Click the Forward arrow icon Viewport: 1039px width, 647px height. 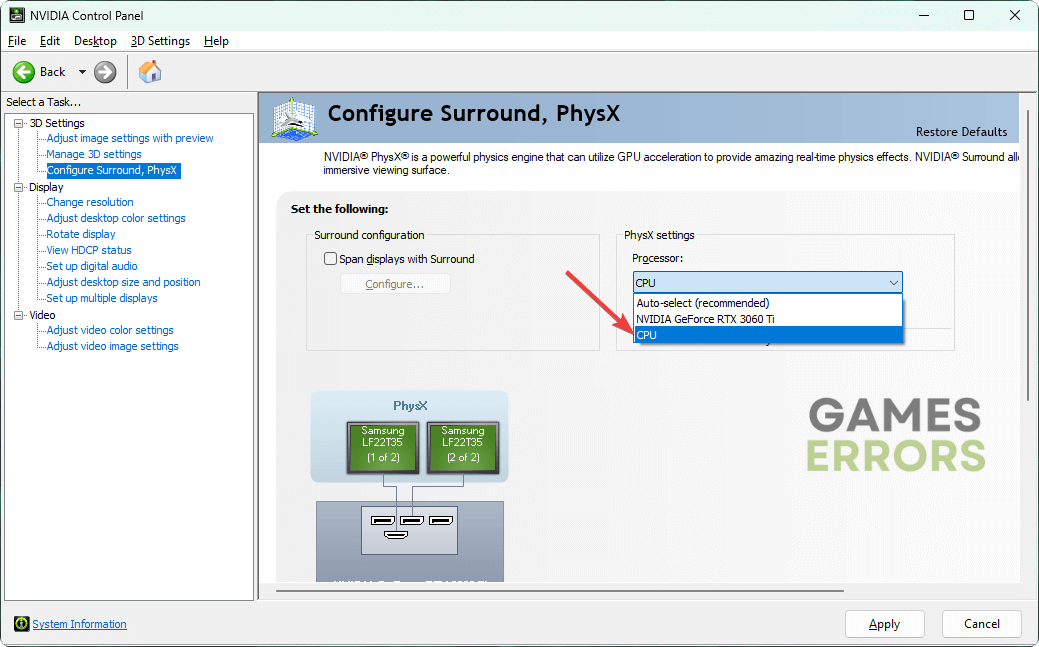click(105, 72)
